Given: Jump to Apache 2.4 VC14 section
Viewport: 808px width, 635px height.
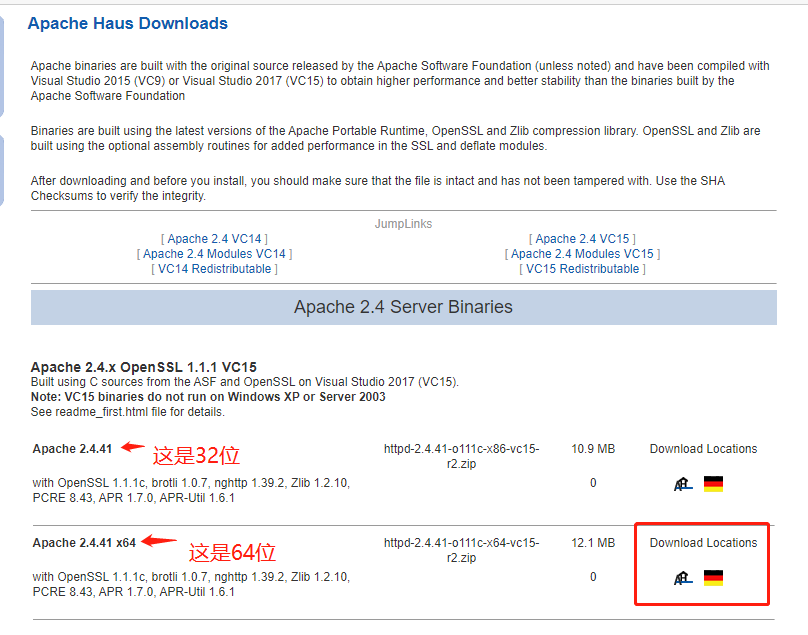Looking at the screenshot, I should coord(214,239).
